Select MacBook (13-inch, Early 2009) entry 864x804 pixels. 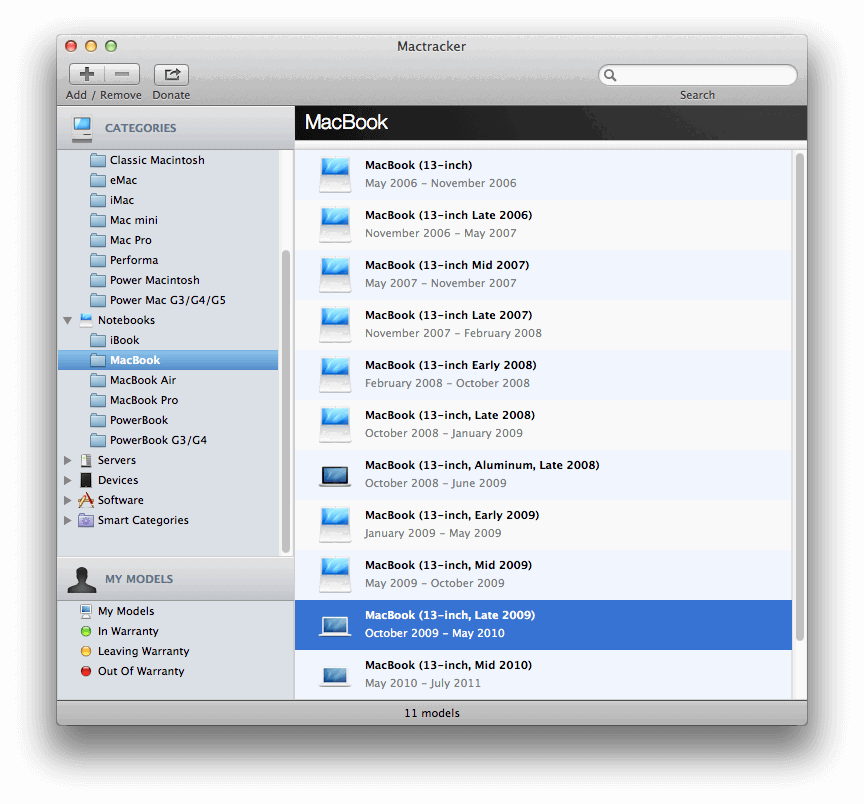[x=543, y=525]
